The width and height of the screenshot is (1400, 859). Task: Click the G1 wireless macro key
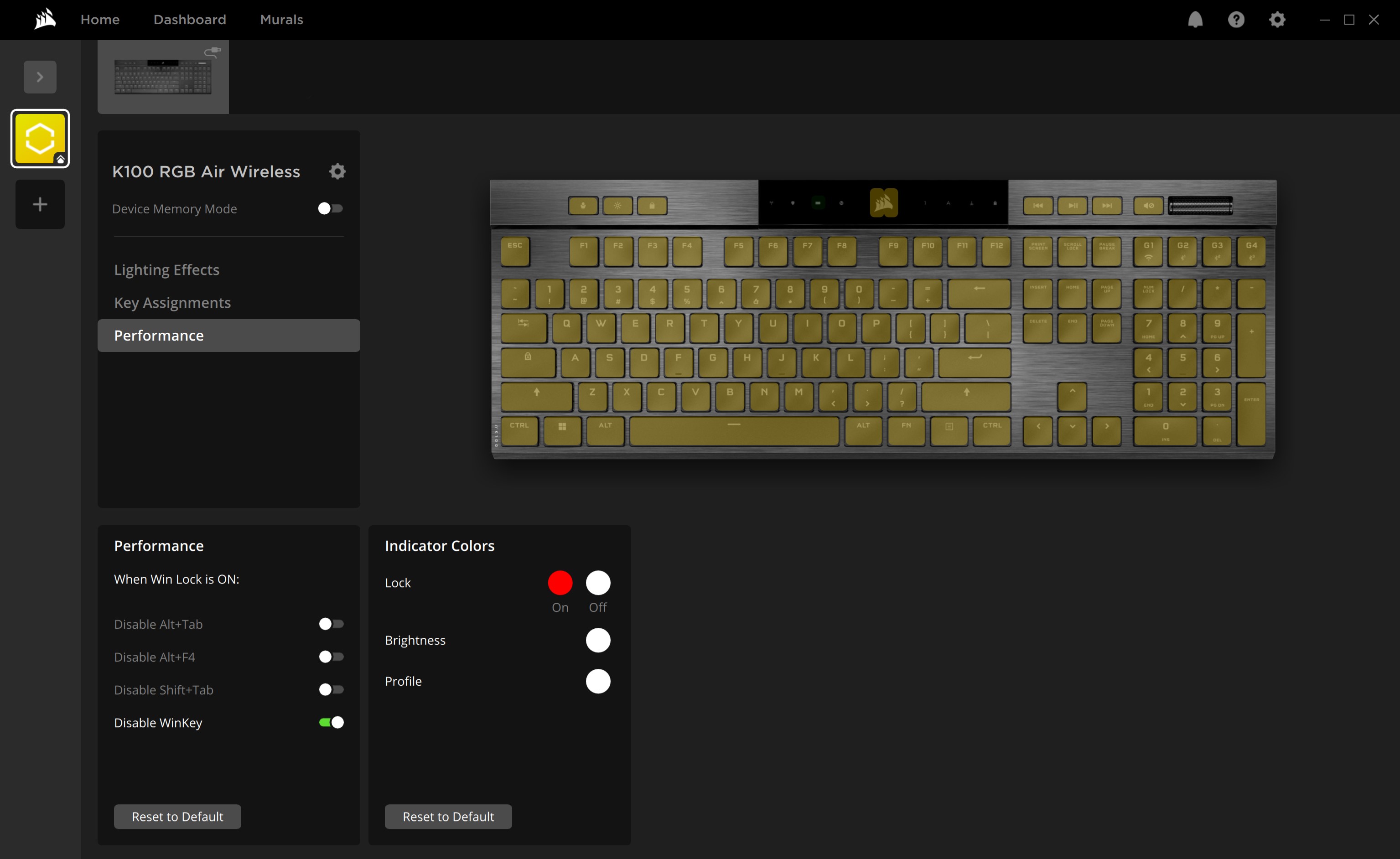[x=1148, y=252]
